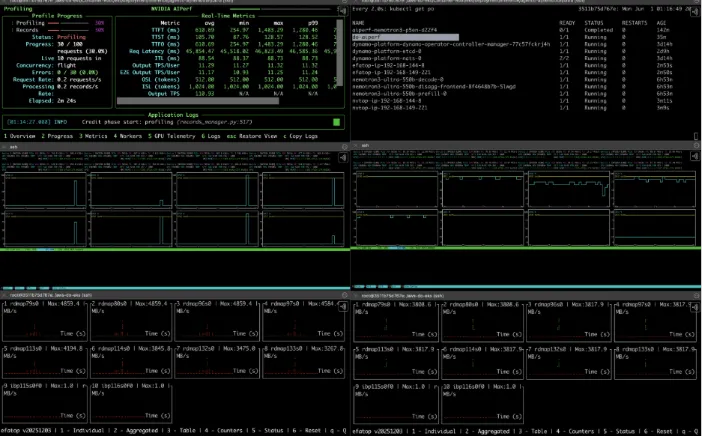Screen dimensions: 702x436
Task: Select Counters view in right efatop
Action: [576, 432]
